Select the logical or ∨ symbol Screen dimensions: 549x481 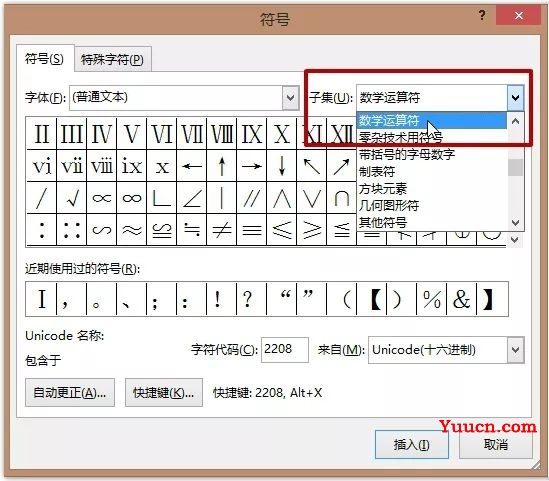(x=312, y=198)
